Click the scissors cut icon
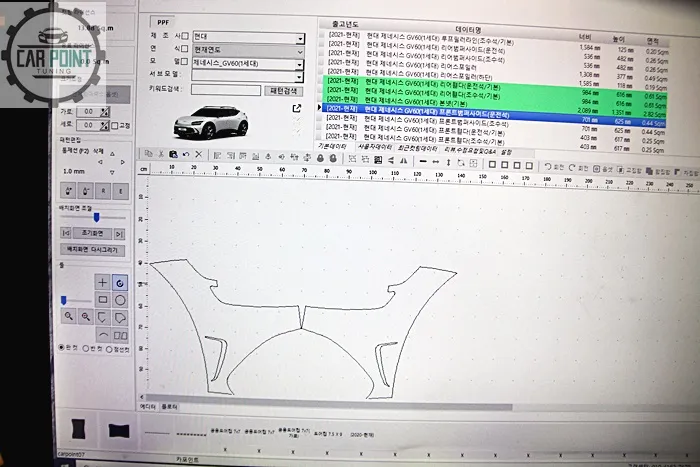The width and height of the screenshot is (700, 467). click(161, 154)
